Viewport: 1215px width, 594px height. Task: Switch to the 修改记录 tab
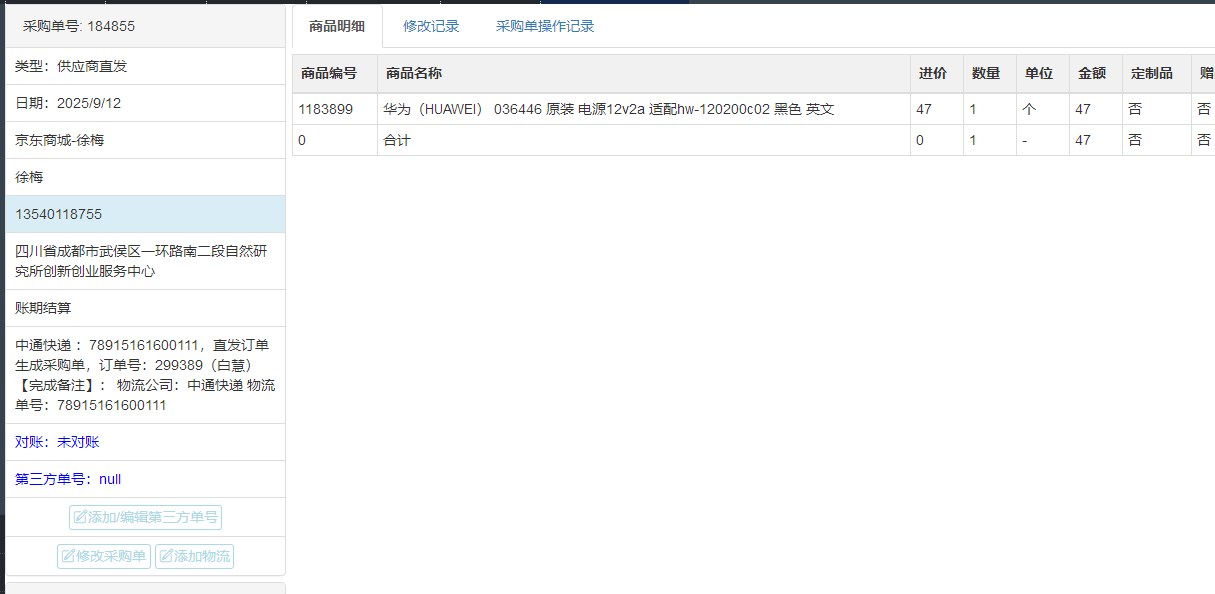[x=431, y=27]
